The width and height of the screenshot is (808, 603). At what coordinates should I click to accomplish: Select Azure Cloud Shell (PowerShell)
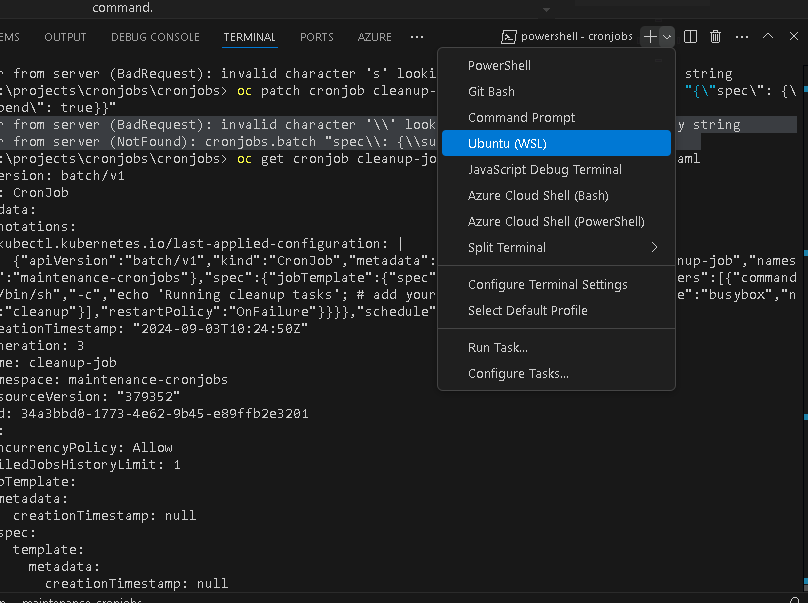pos(556,221)
